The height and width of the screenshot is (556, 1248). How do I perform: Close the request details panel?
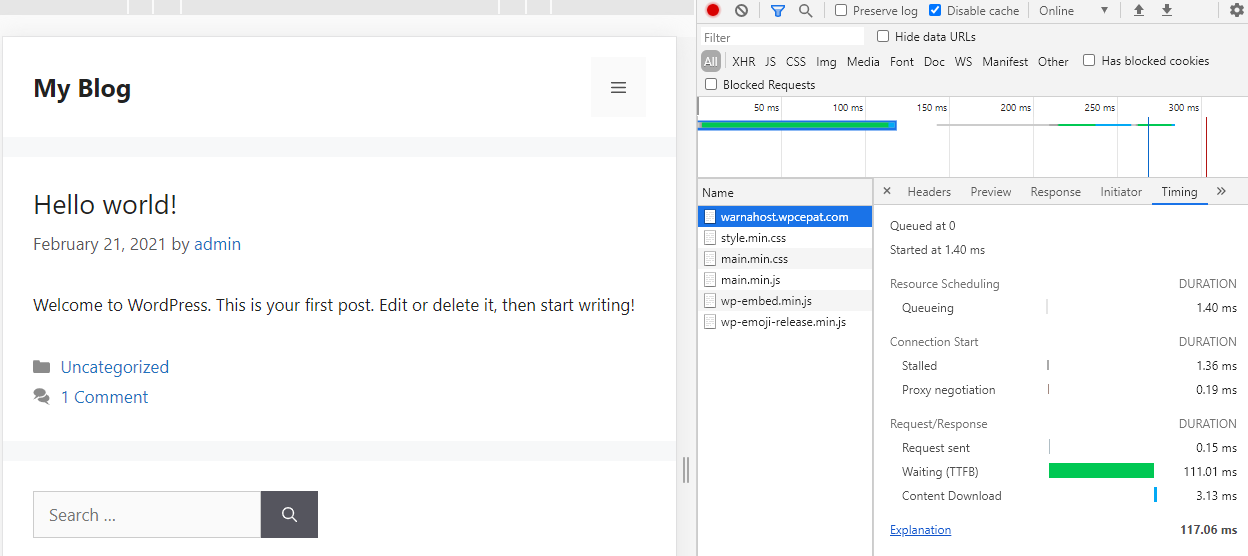pos(887,191)
